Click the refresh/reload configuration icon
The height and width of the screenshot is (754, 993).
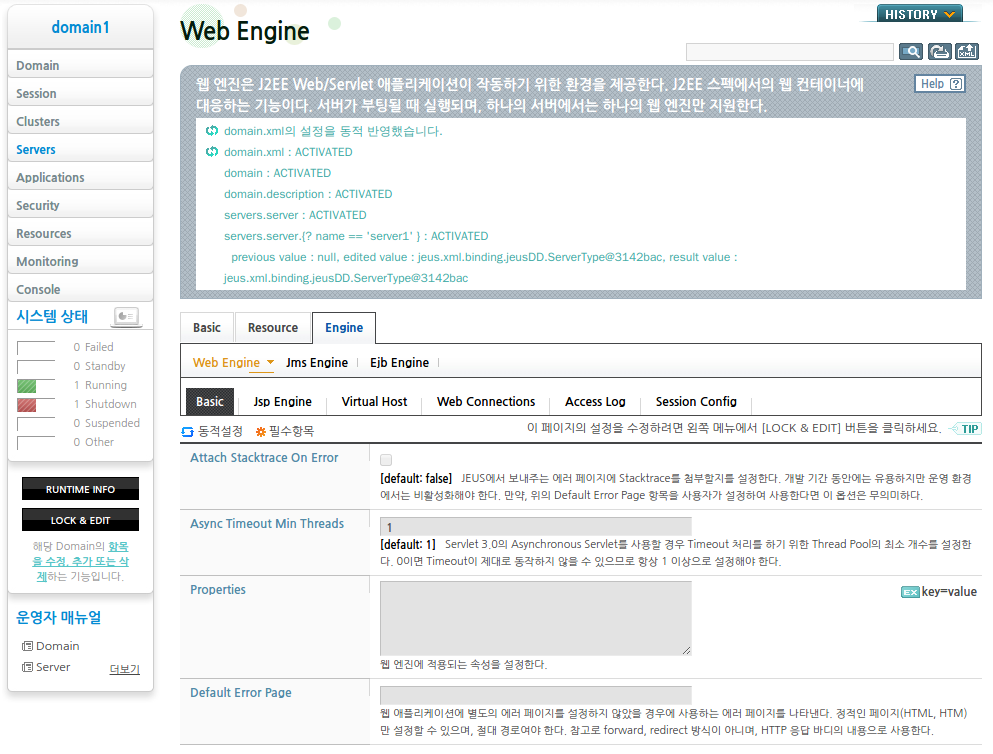click(939, 51)
